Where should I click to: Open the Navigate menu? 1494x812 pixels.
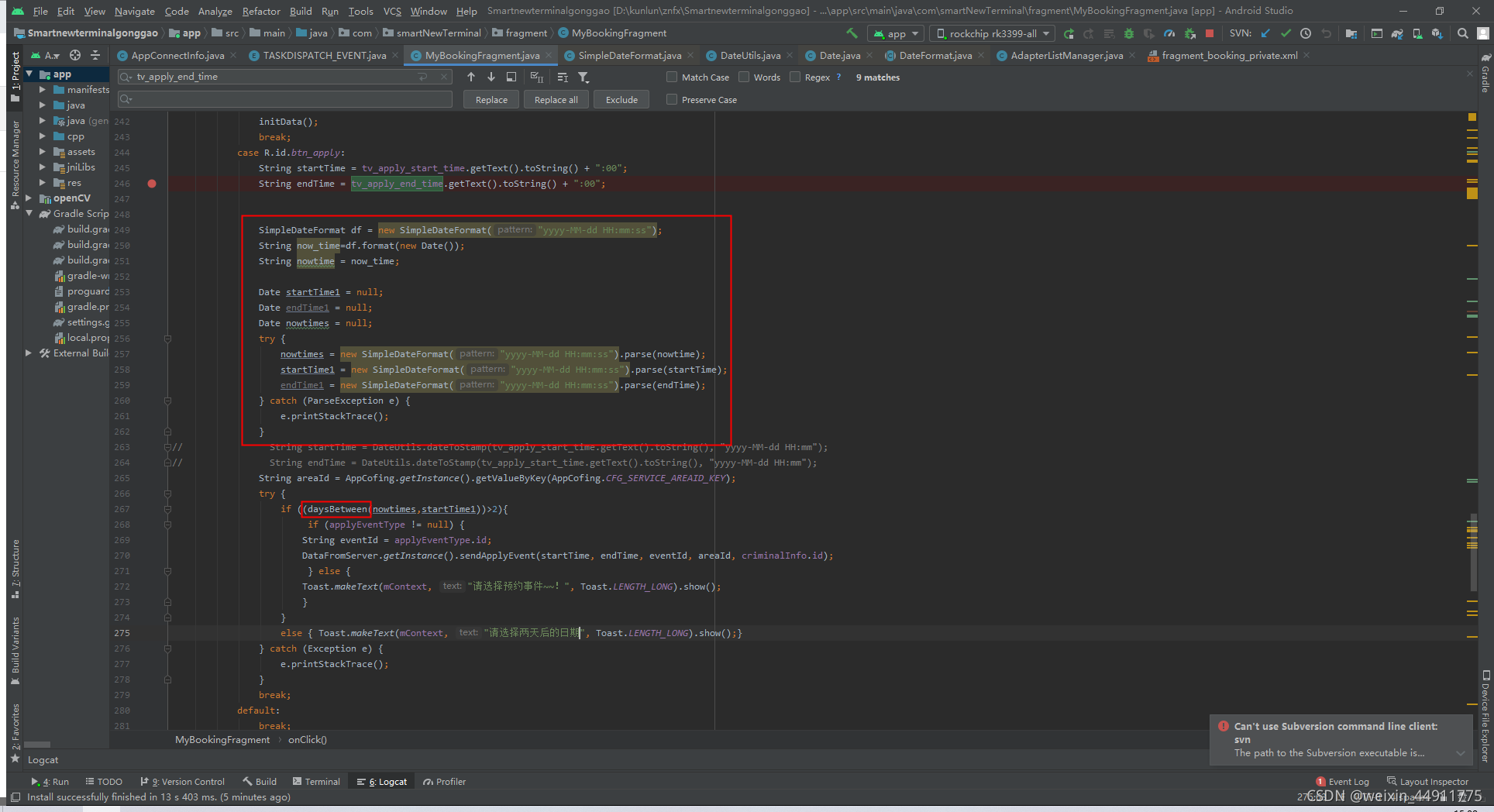click(134, 11)
